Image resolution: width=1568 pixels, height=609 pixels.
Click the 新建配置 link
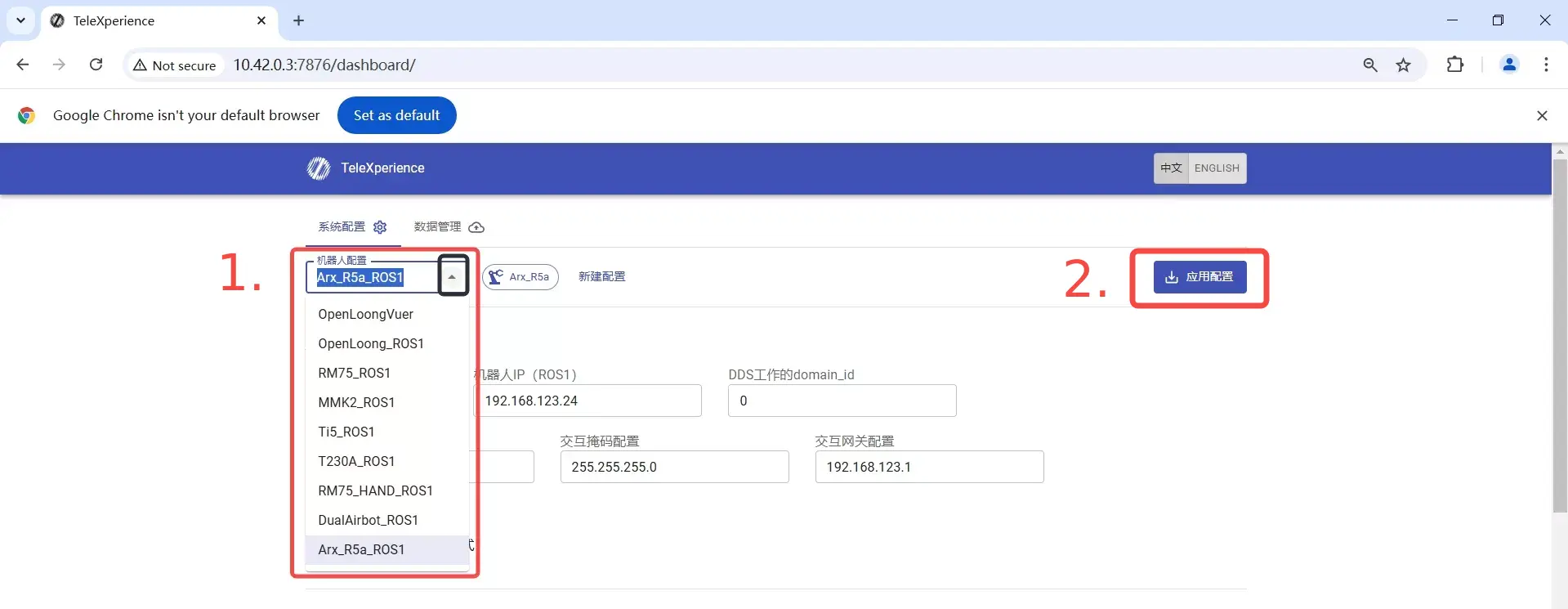601,277
